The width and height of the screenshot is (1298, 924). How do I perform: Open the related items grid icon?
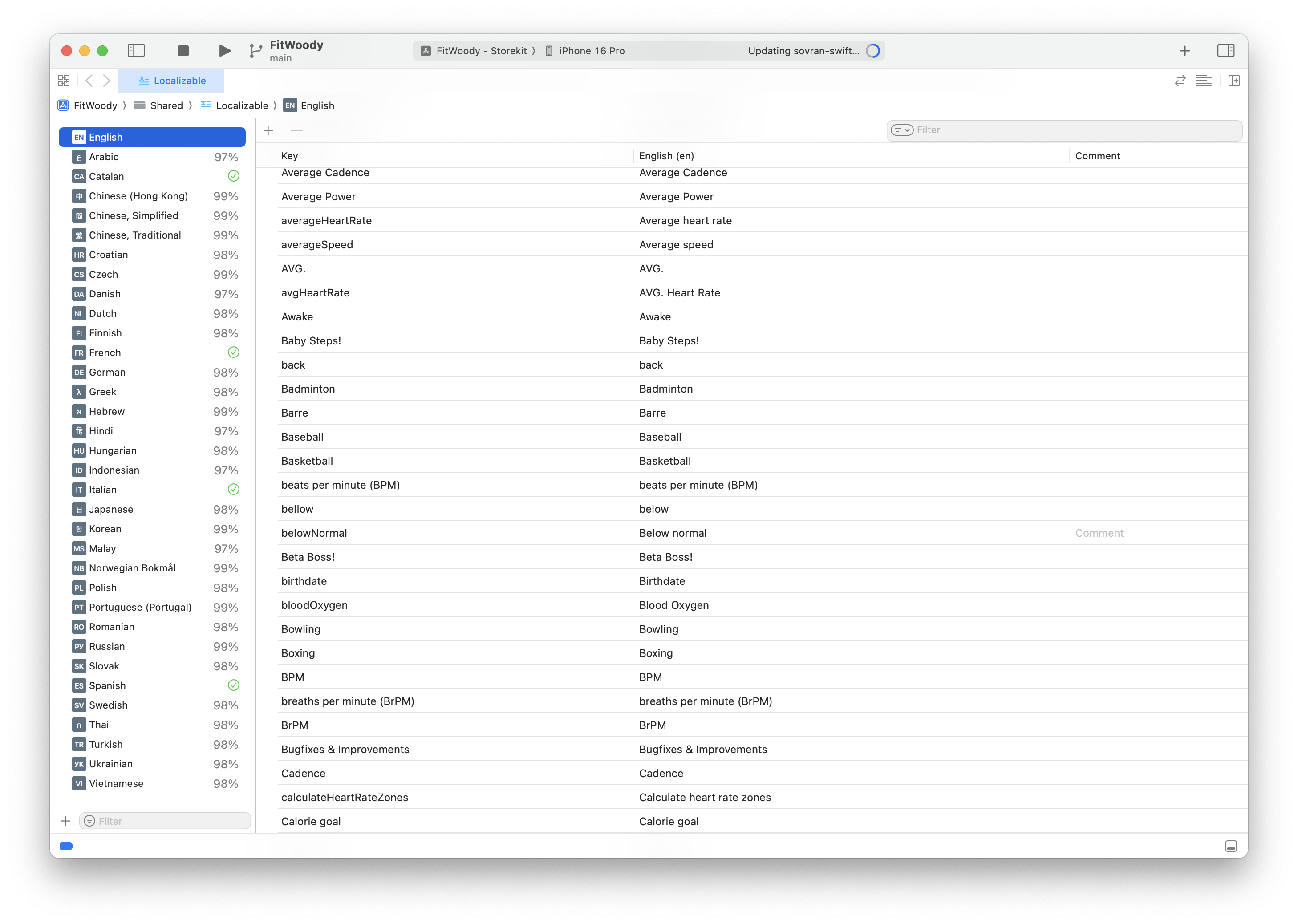click(64, 81)
